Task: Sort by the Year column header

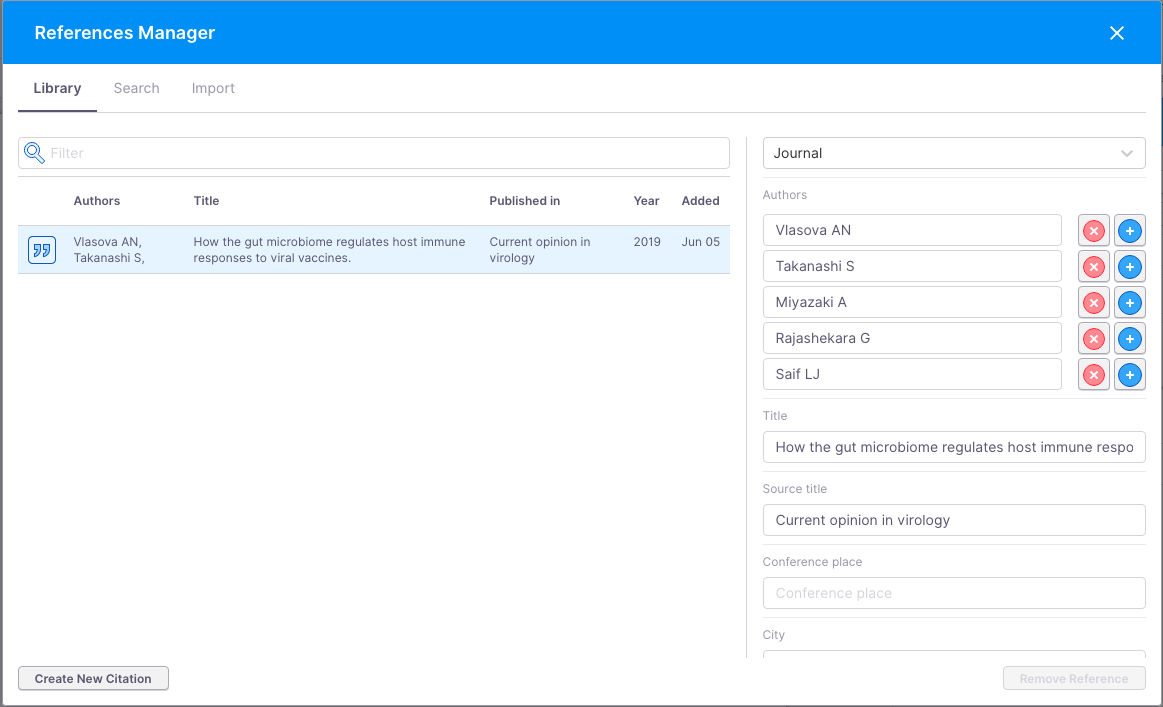Action: point(646,201)
